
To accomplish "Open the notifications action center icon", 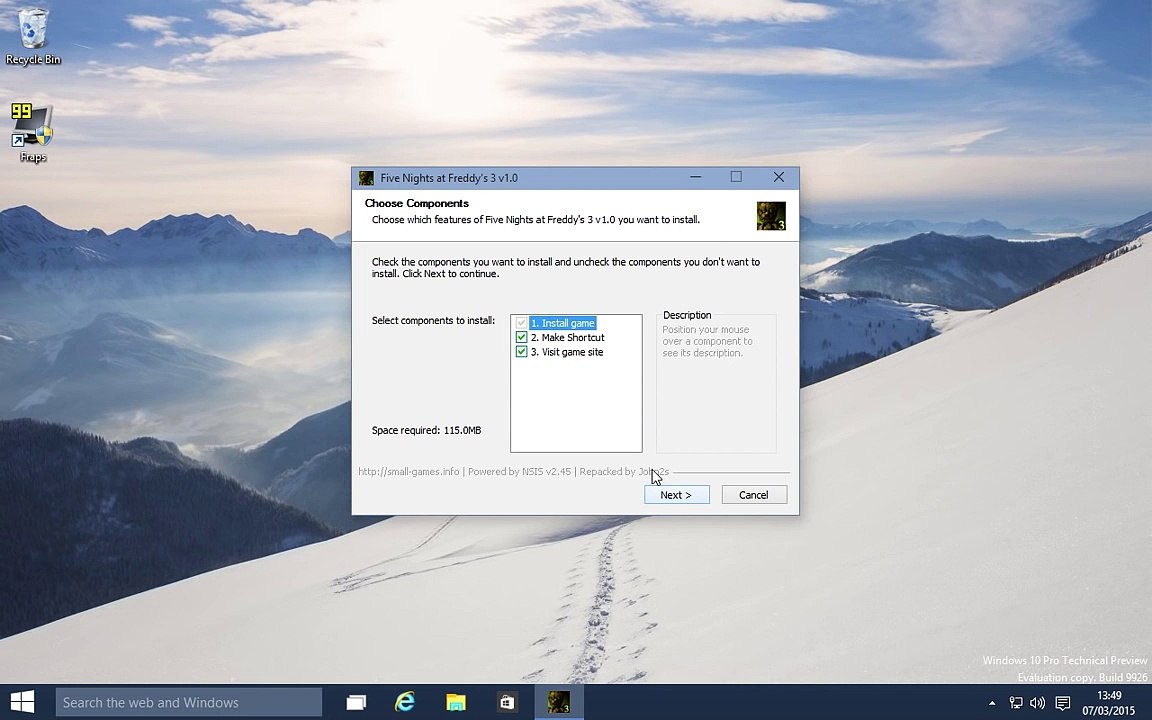I will click(1062, 703).
